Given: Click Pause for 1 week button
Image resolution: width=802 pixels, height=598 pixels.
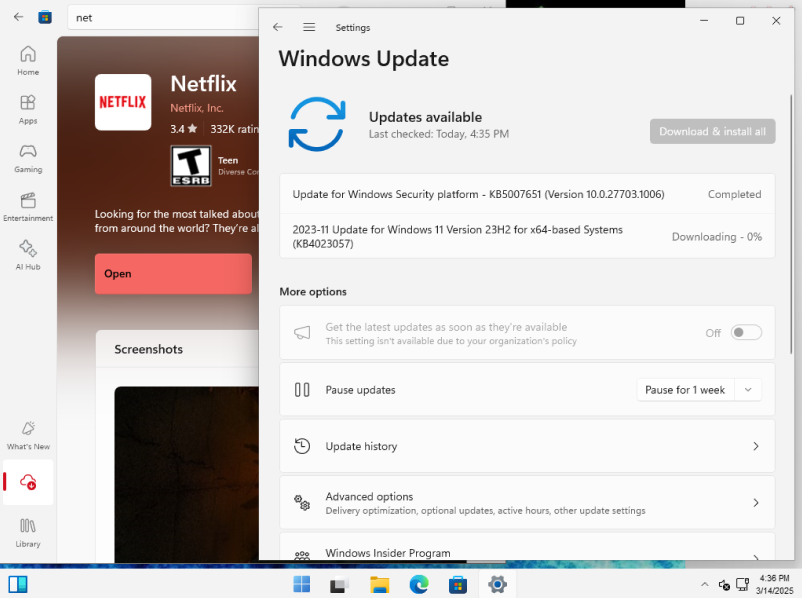Looking at the screenshot, I should pyautogui.click(x=685, y=390).
